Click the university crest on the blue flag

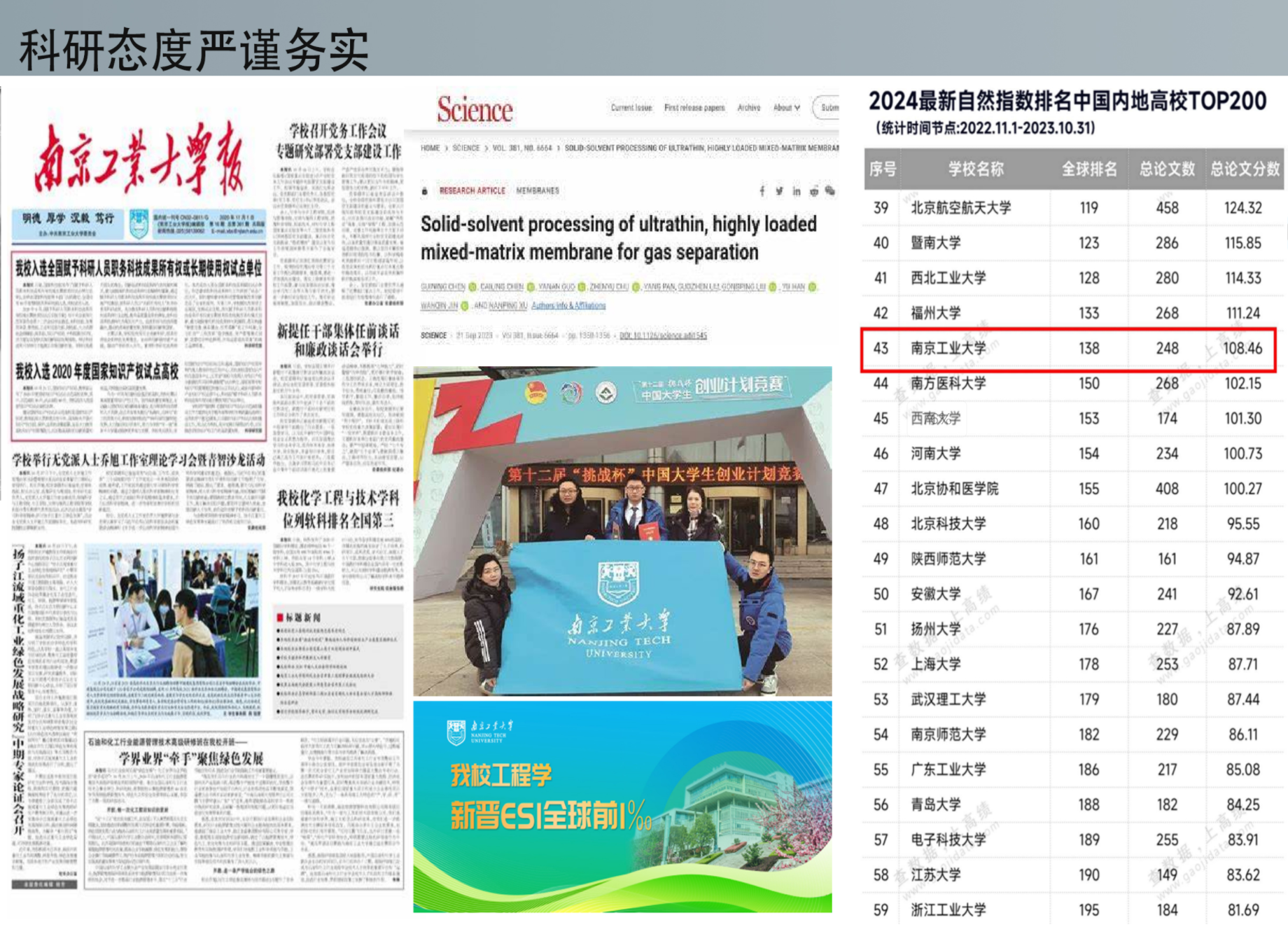coord(617,583)
